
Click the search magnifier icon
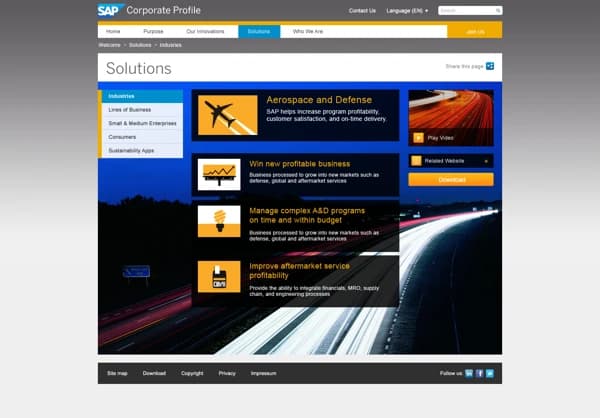[x=498, y=11]
